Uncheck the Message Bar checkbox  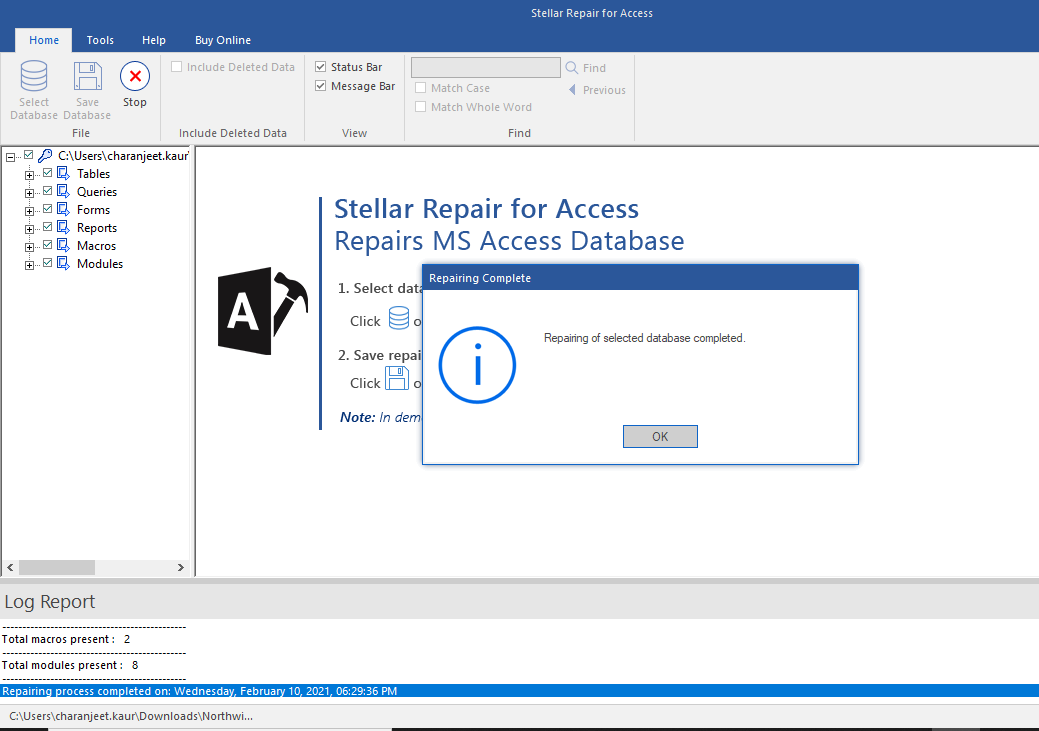pyautogui.click(x=321, y=86)
